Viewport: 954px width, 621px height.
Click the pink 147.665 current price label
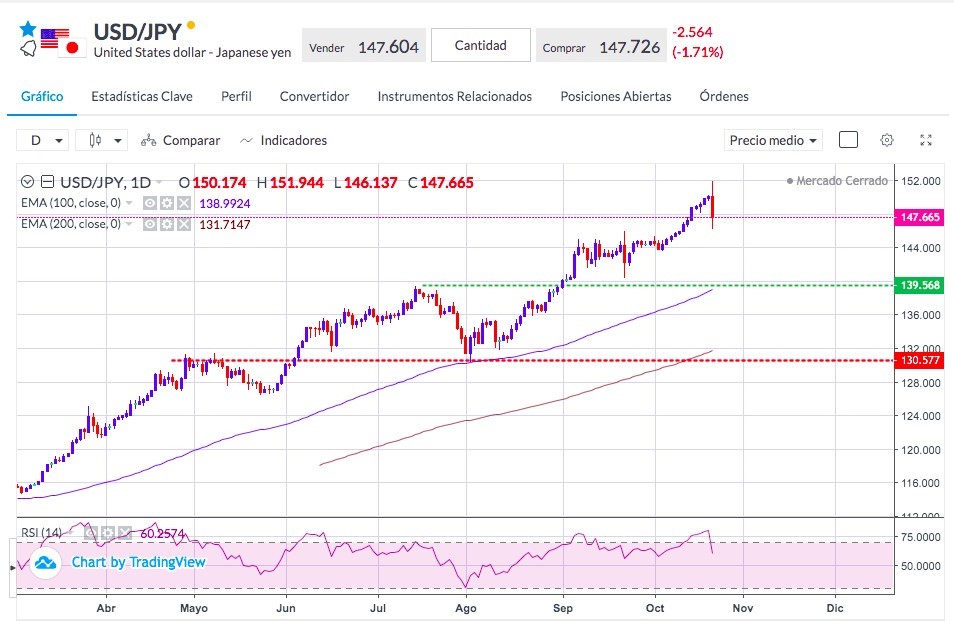[919, 217]
